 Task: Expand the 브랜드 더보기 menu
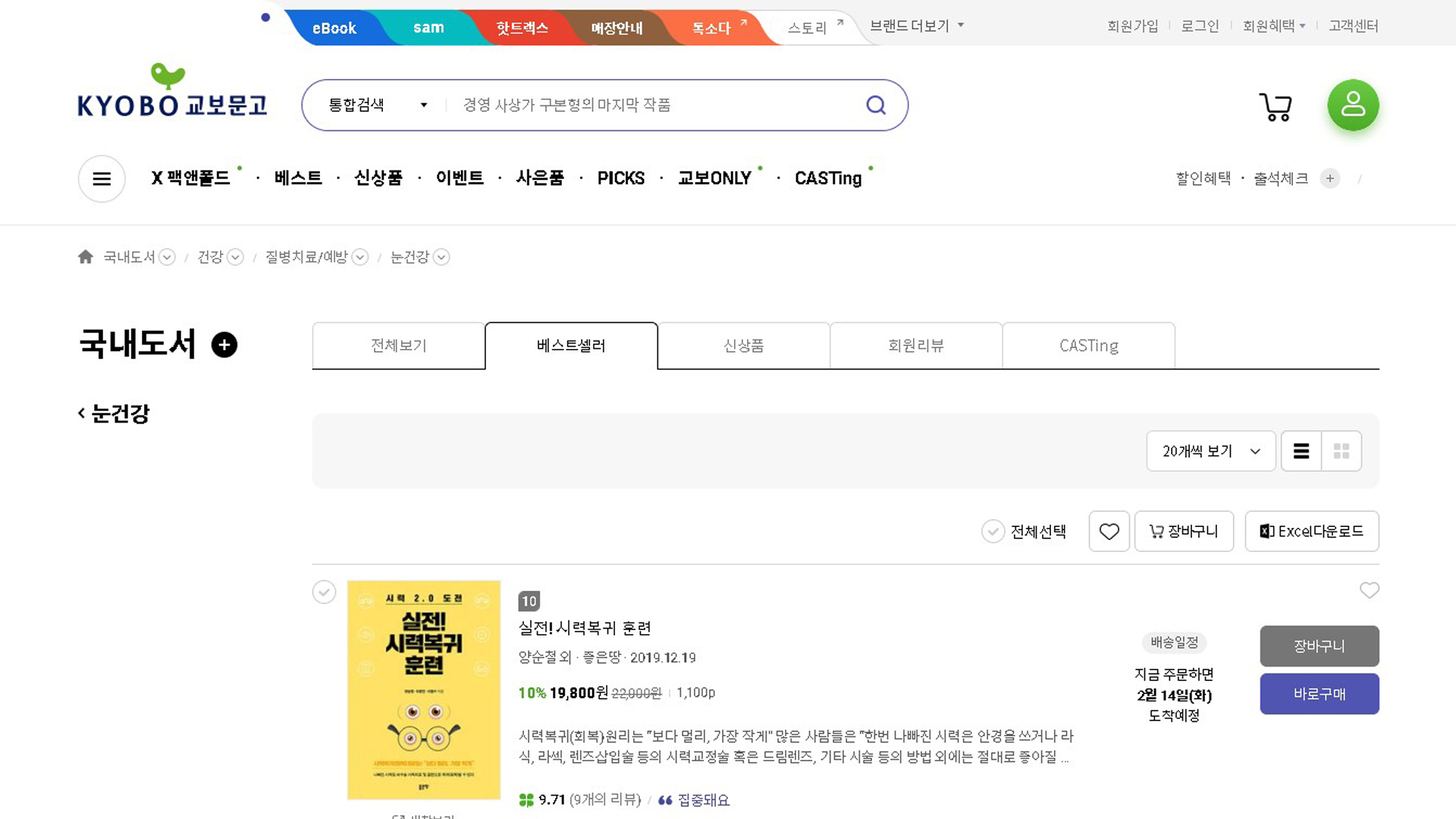916,26
